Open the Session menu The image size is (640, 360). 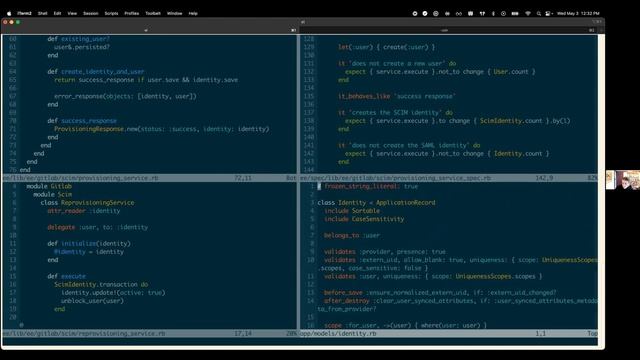pos(91,13)
